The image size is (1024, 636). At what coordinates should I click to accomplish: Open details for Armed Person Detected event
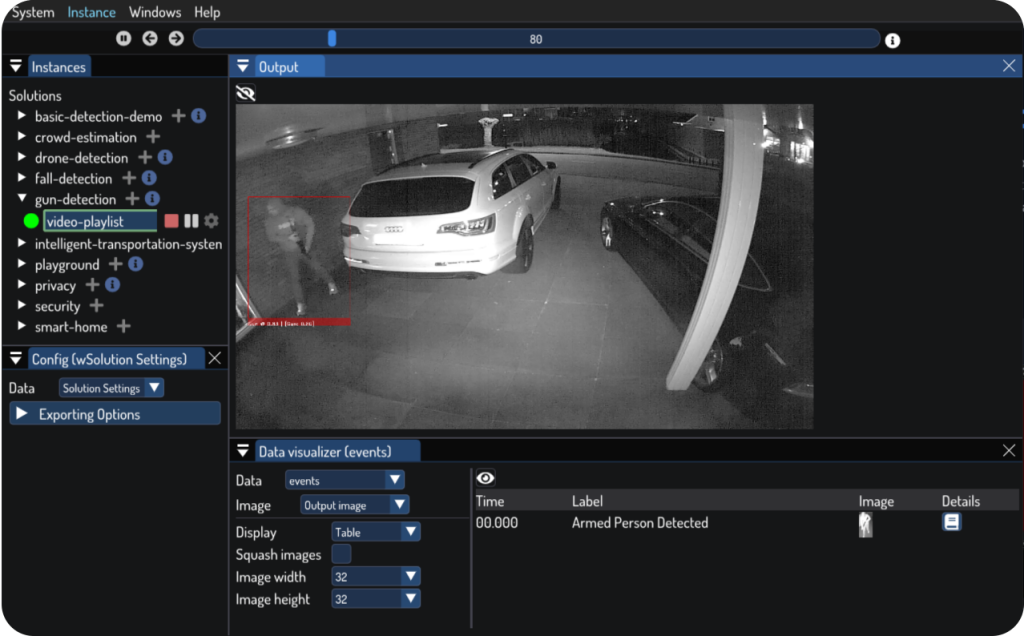click(951, 522)
